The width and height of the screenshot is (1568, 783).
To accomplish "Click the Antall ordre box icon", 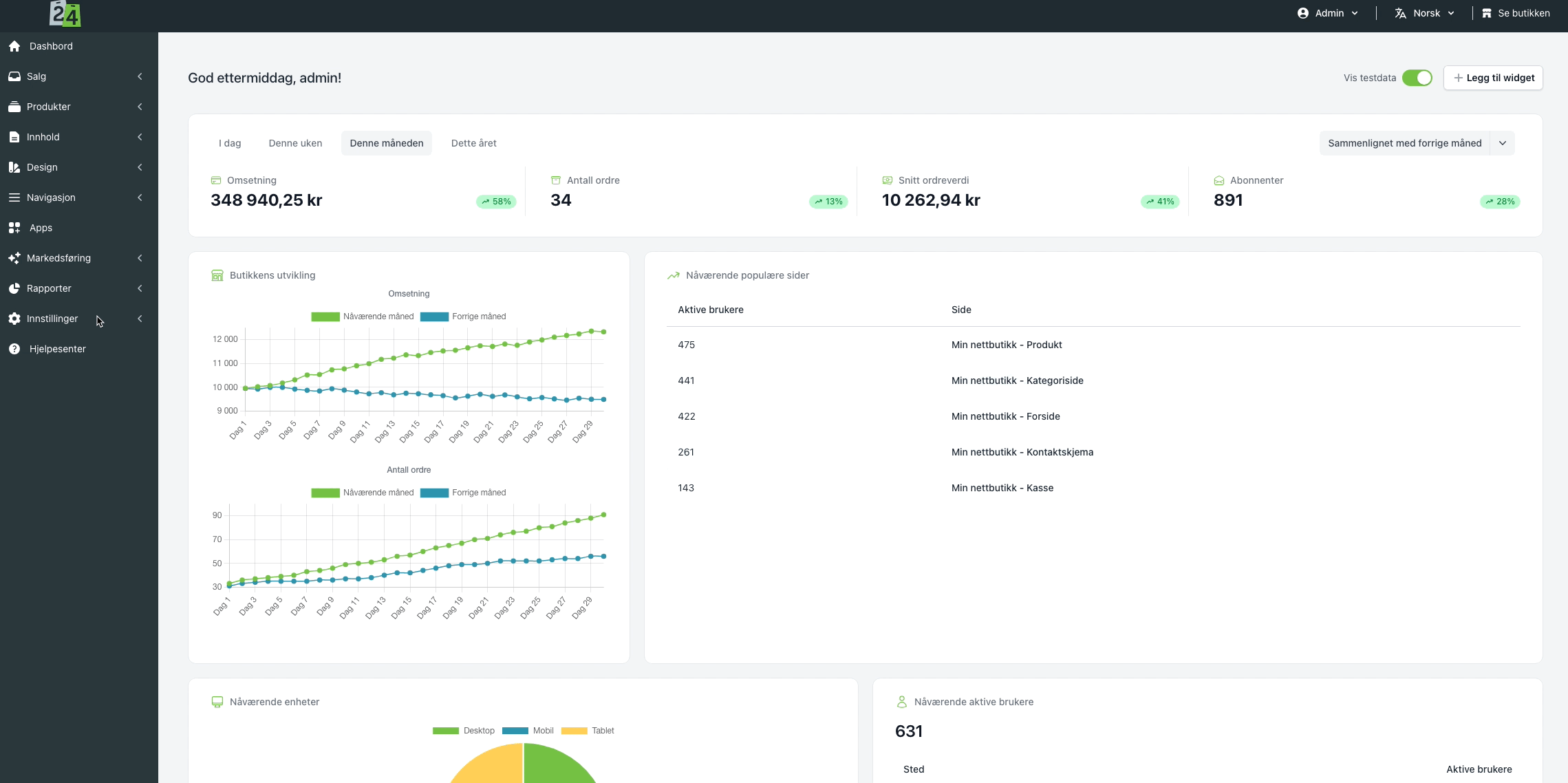I will click(556, 180).
